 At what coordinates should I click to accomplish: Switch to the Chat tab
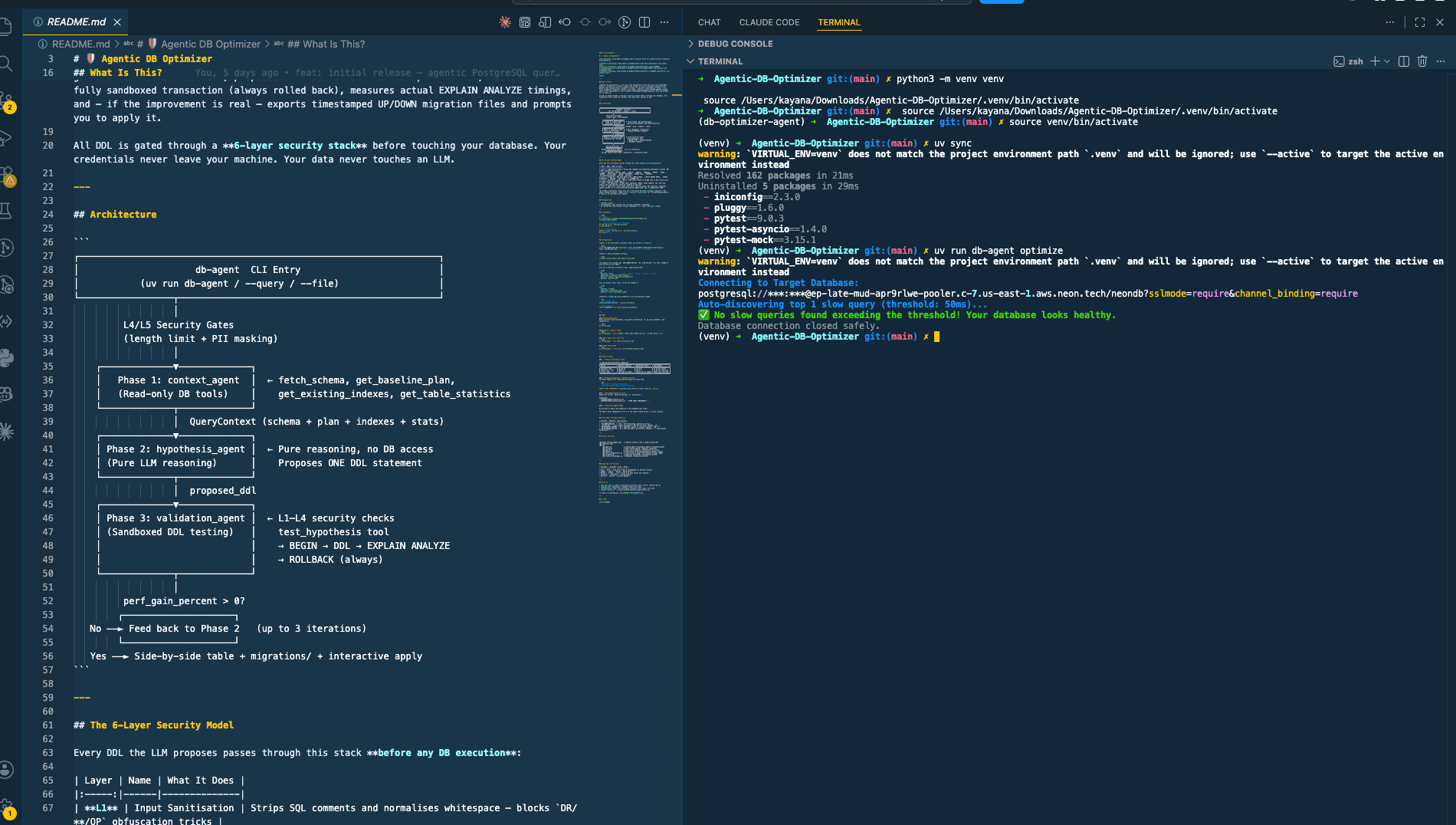point(709,22)
